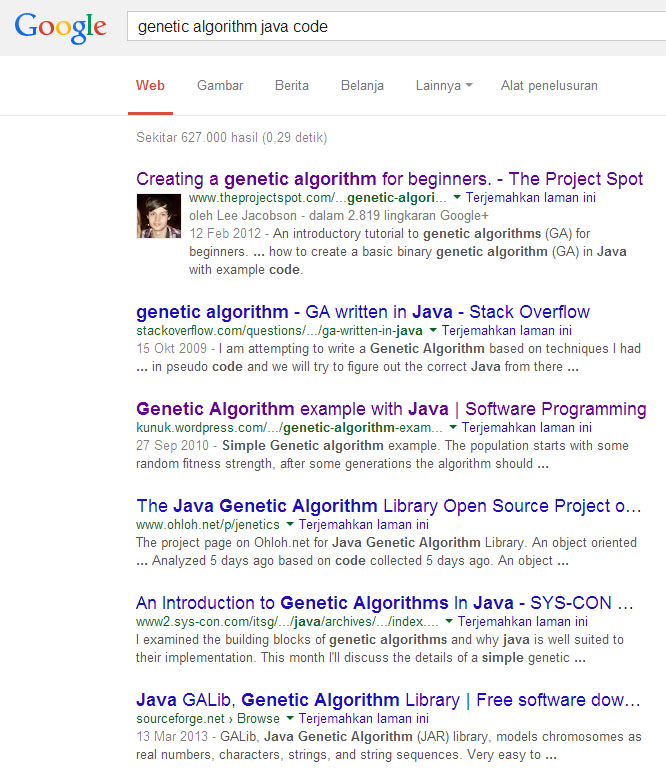The height and width of the screenshot is (774, 666).
Task: Expand the Lainnya dropdown menu
Action: 444,86
